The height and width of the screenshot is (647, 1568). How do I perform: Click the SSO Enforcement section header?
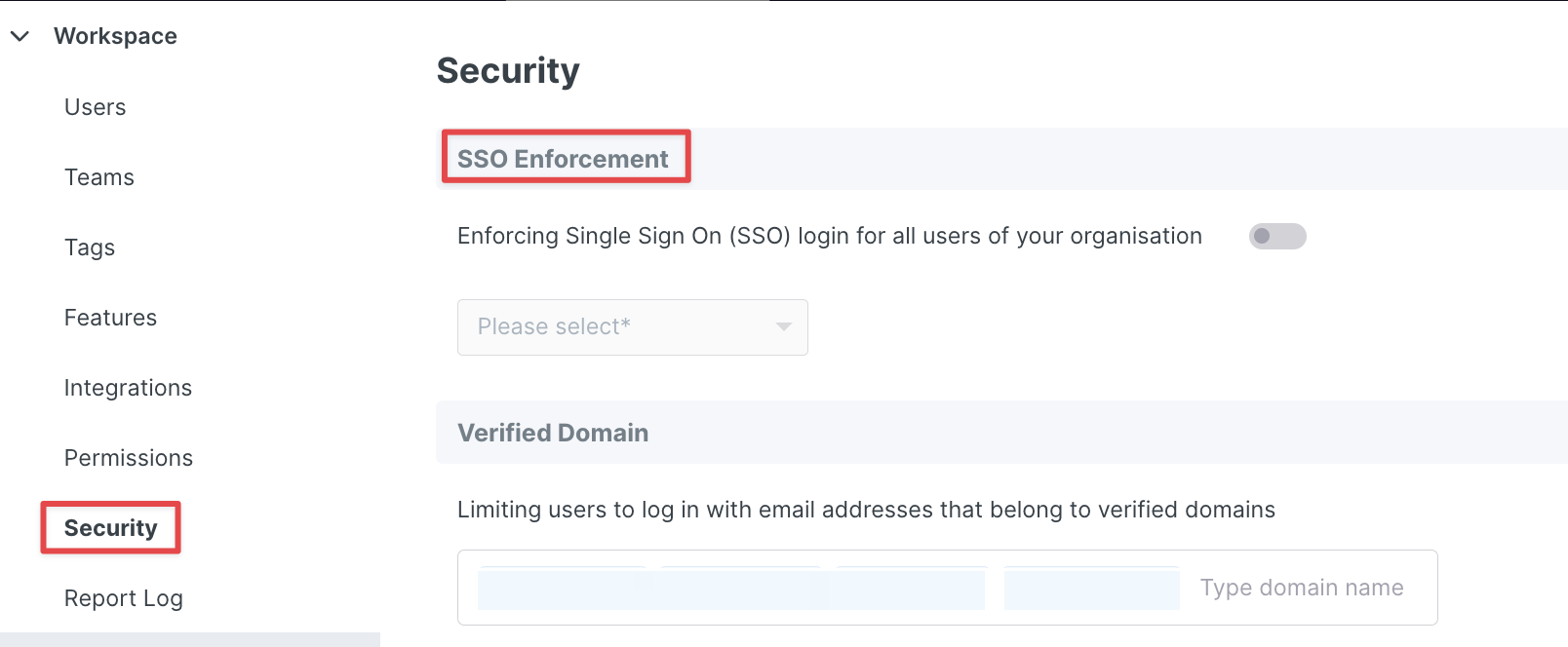[x=563, y=159]
